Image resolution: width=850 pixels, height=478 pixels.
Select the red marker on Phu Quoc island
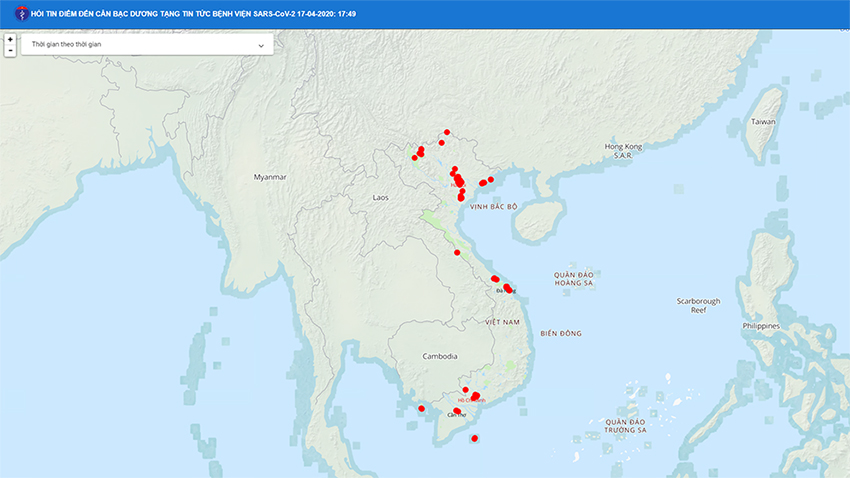421,408
